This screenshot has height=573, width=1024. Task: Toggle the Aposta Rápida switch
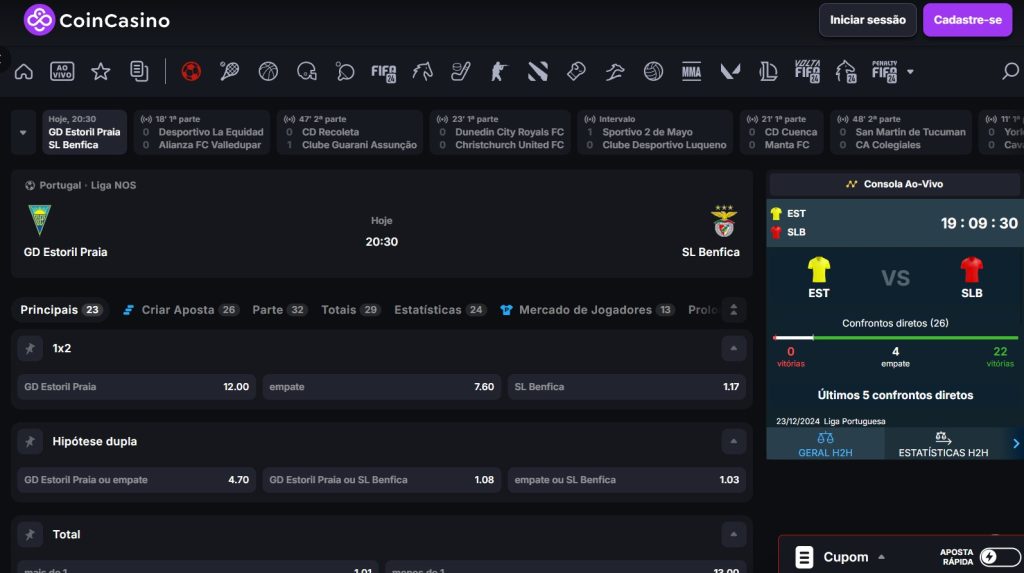(999, 557)
